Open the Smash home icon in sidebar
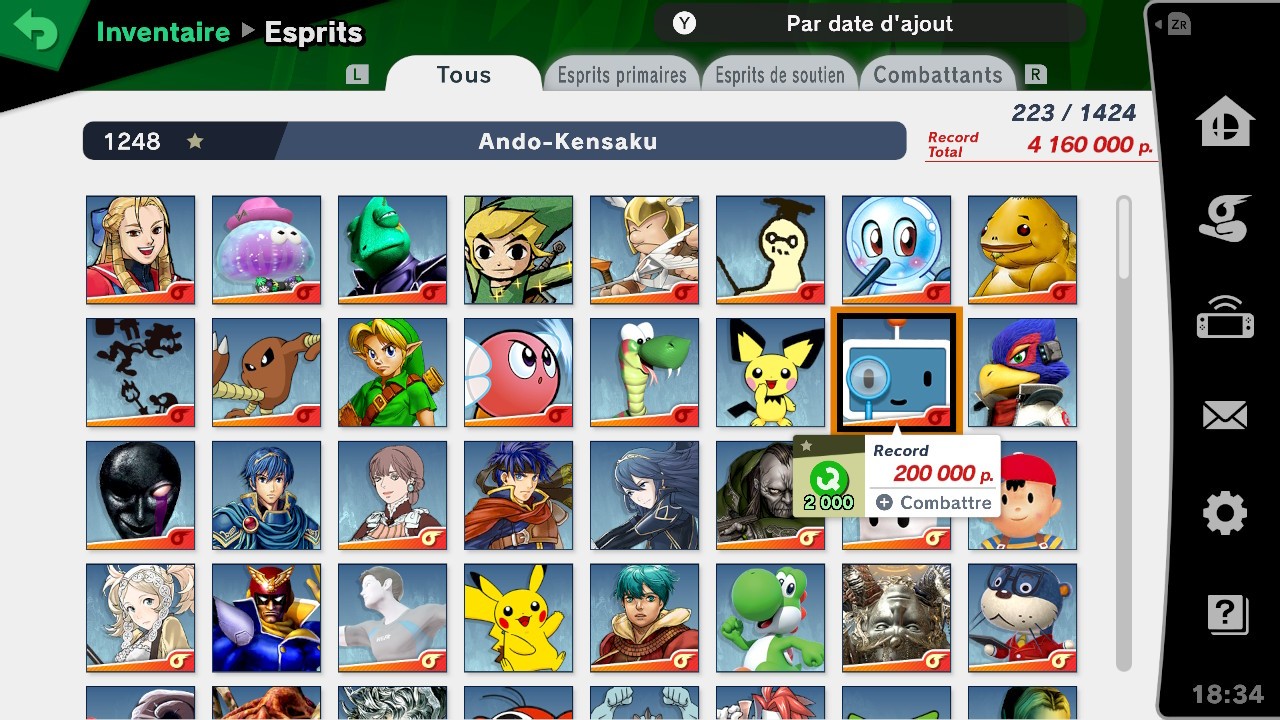 click(1225, 122)
